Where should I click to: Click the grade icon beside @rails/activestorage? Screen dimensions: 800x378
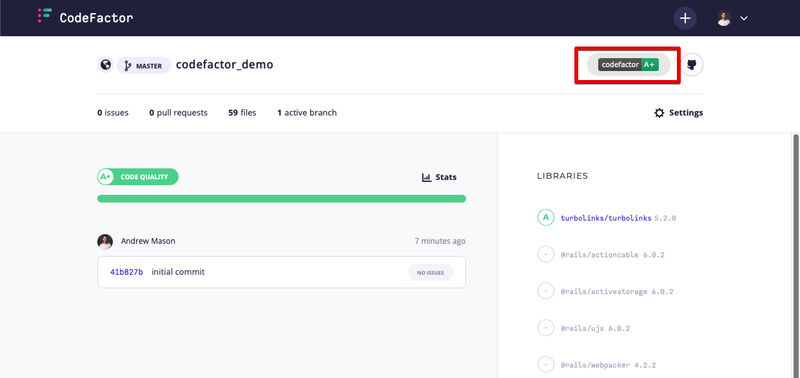click(545, 291)
